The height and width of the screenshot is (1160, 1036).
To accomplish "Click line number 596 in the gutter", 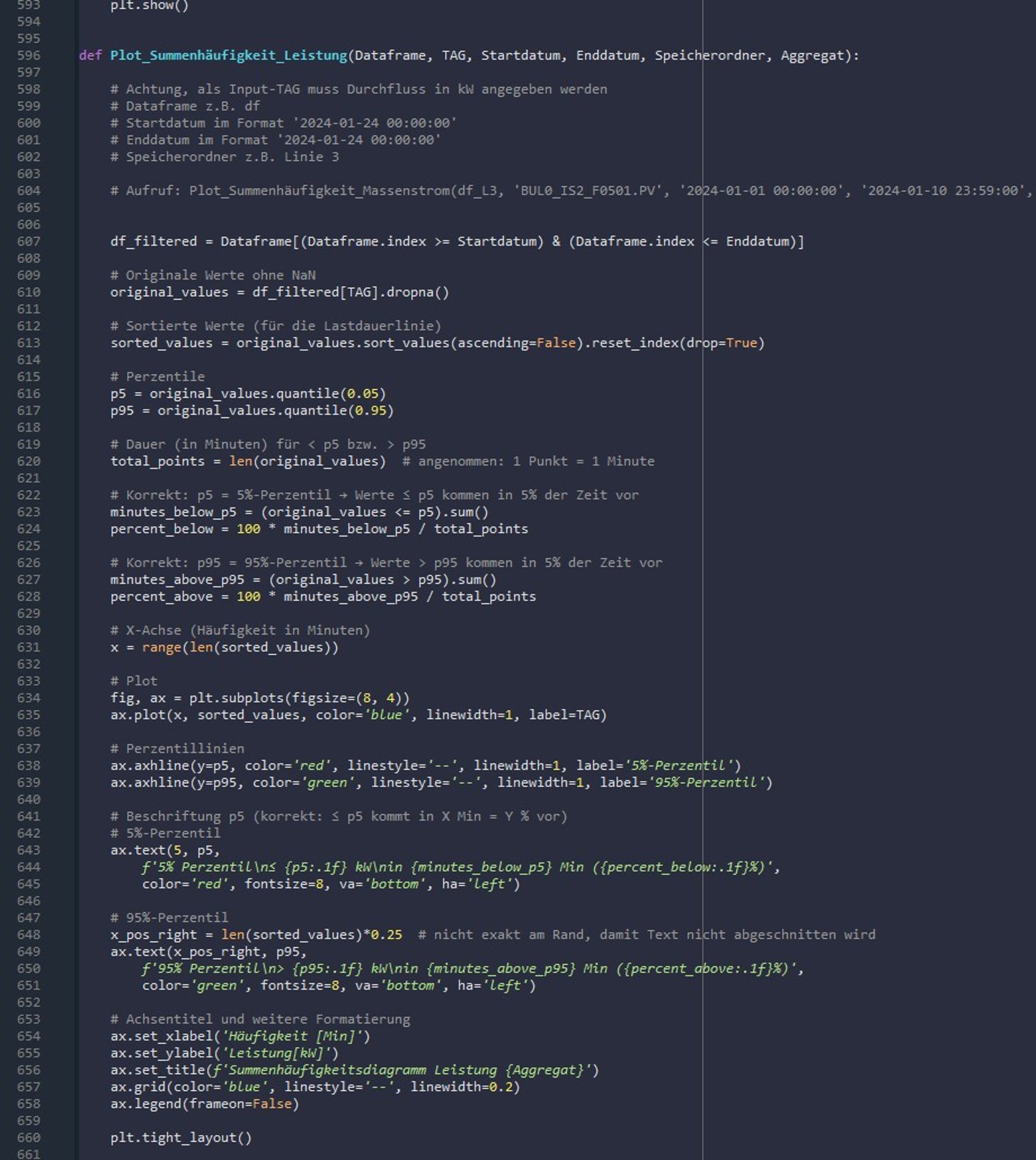I will [29, 55].
